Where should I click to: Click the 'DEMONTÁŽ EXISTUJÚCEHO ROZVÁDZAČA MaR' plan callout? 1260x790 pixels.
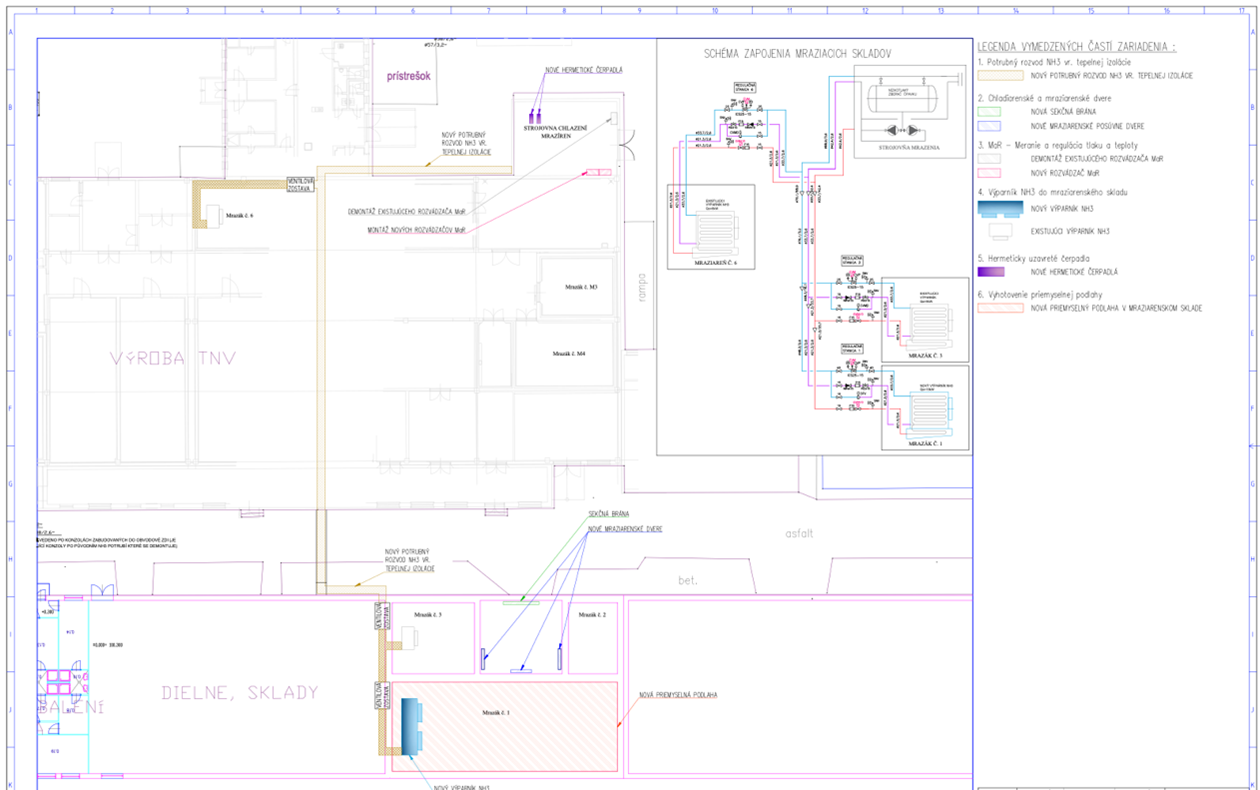pos(407,211)
